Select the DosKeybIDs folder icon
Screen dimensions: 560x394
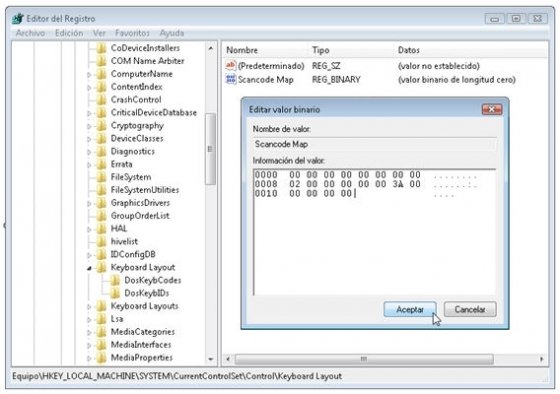coord(115,293)
